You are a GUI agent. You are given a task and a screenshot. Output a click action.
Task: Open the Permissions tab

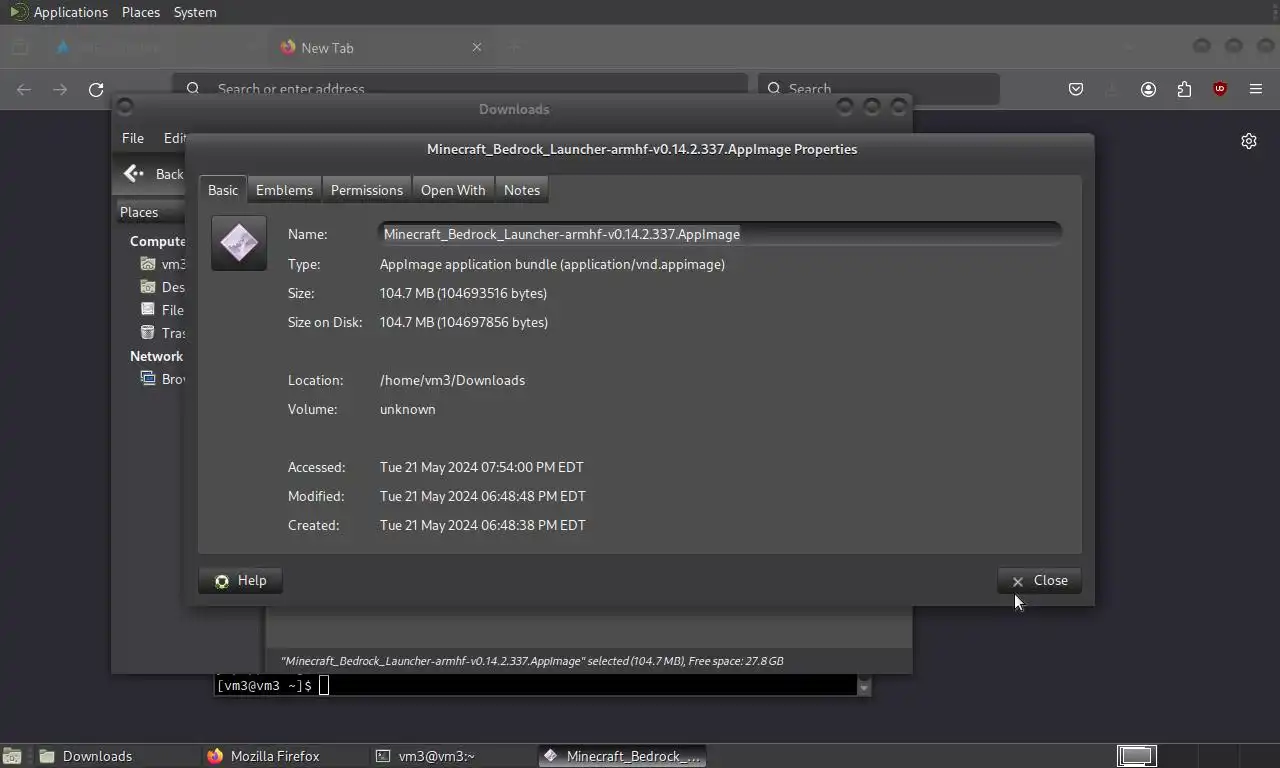[x=367, y=190]
